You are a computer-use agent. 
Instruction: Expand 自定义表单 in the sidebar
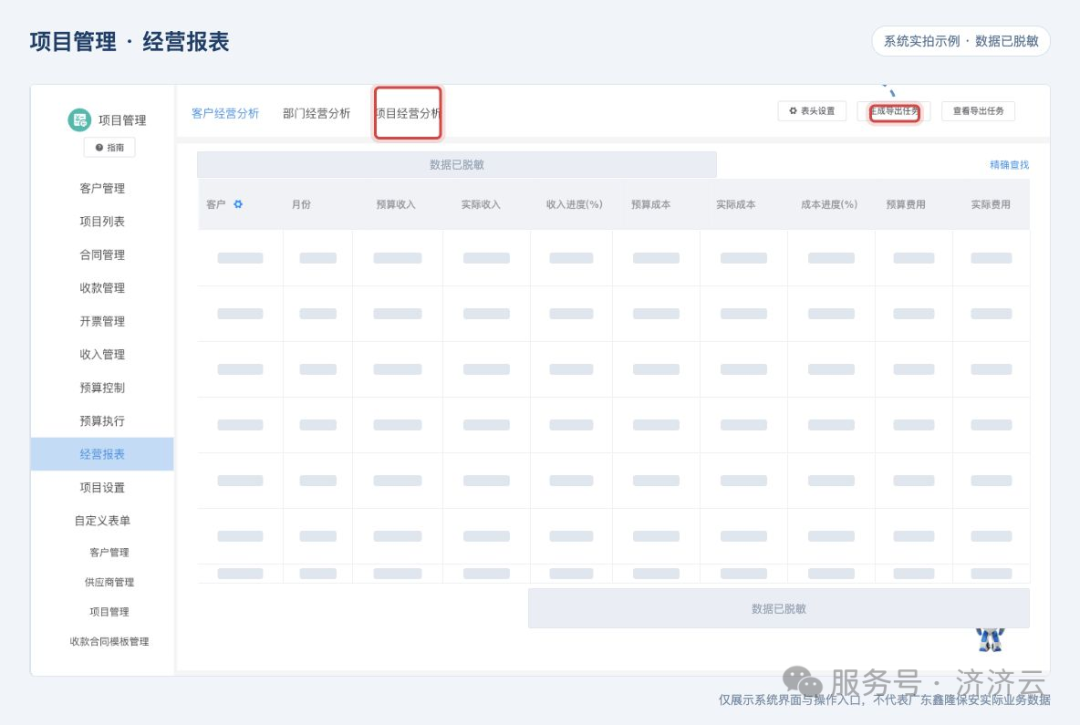point(102,521)
